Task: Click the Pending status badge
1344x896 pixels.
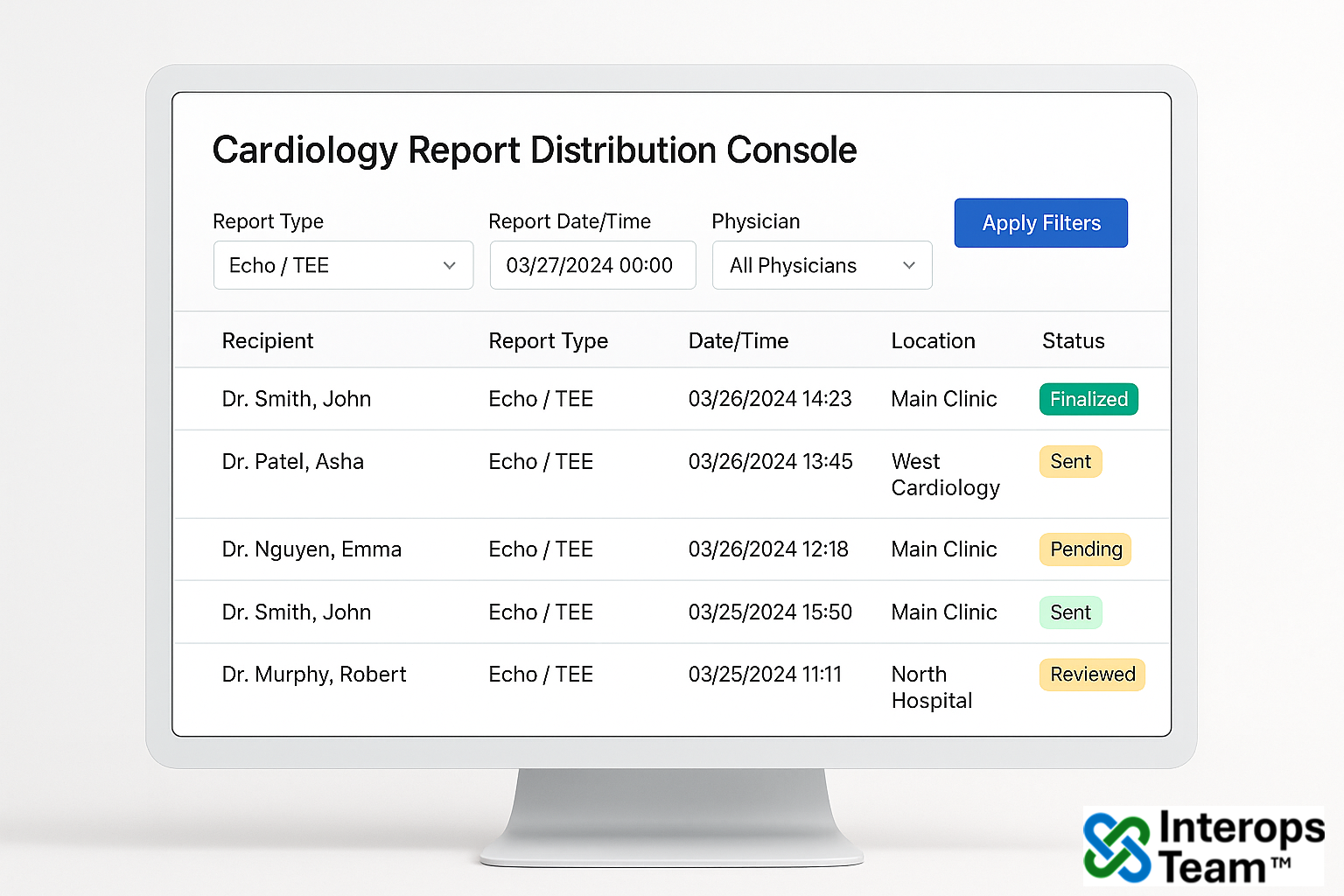Action: (x=1086, y=549)
